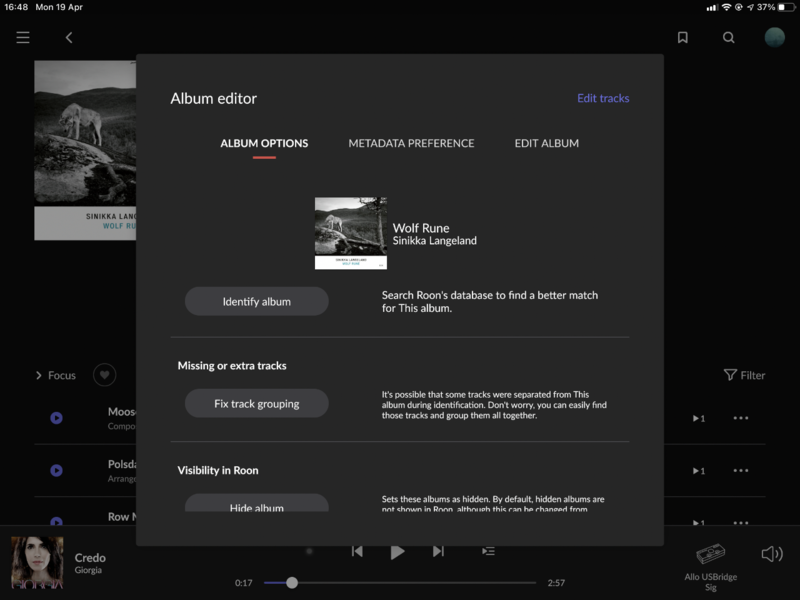Screen dimensions: 800x600
Task: Switch to the Metadata Preference tab
Action: pos(411,143)
